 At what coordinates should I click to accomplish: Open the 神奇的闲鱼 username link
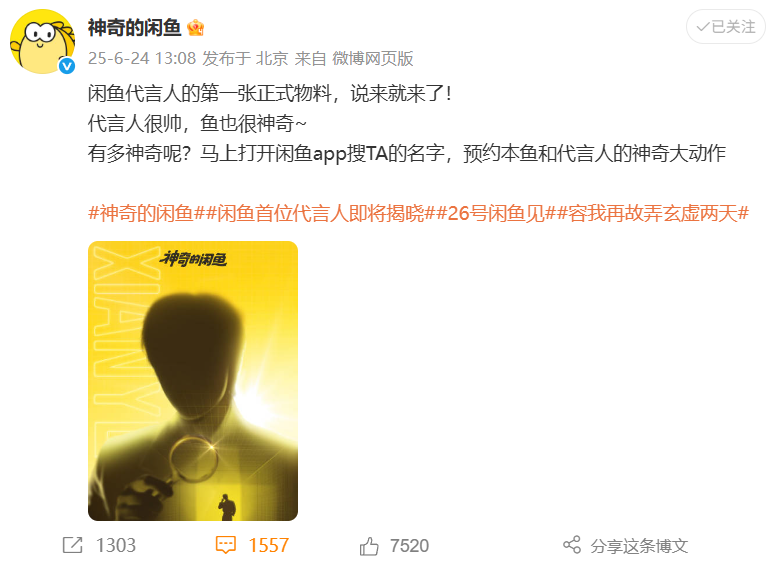pos(135,28)
